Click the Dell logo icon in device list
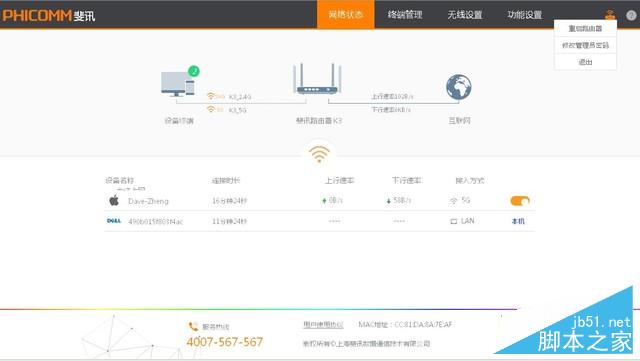 (x=114, y=221)
